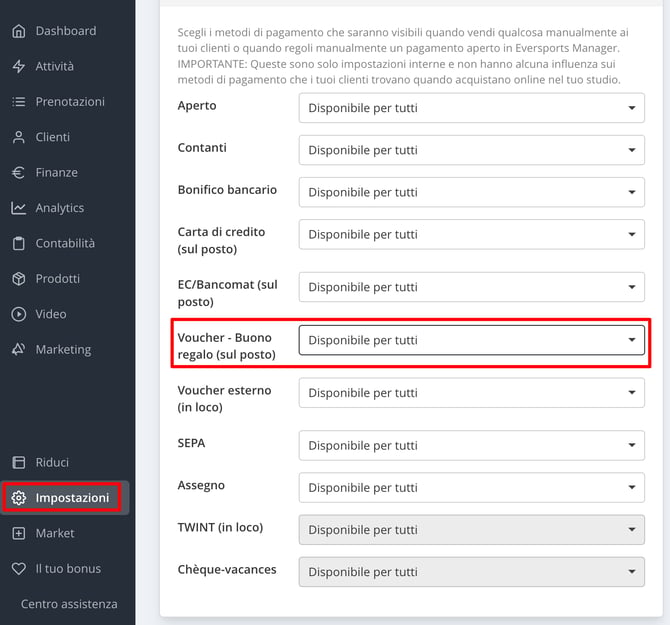Image resolution: width=670 pixels, height=625 pixels.
Task: Click the Finanze euro icon
Action: coord(18,173)
